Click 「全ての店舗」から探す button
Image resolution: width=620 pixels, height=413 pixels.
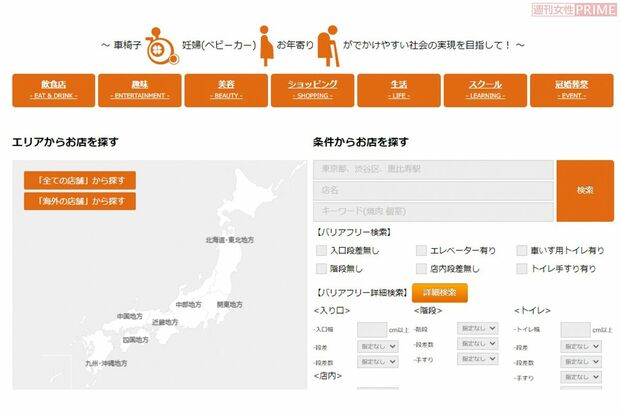80,180
